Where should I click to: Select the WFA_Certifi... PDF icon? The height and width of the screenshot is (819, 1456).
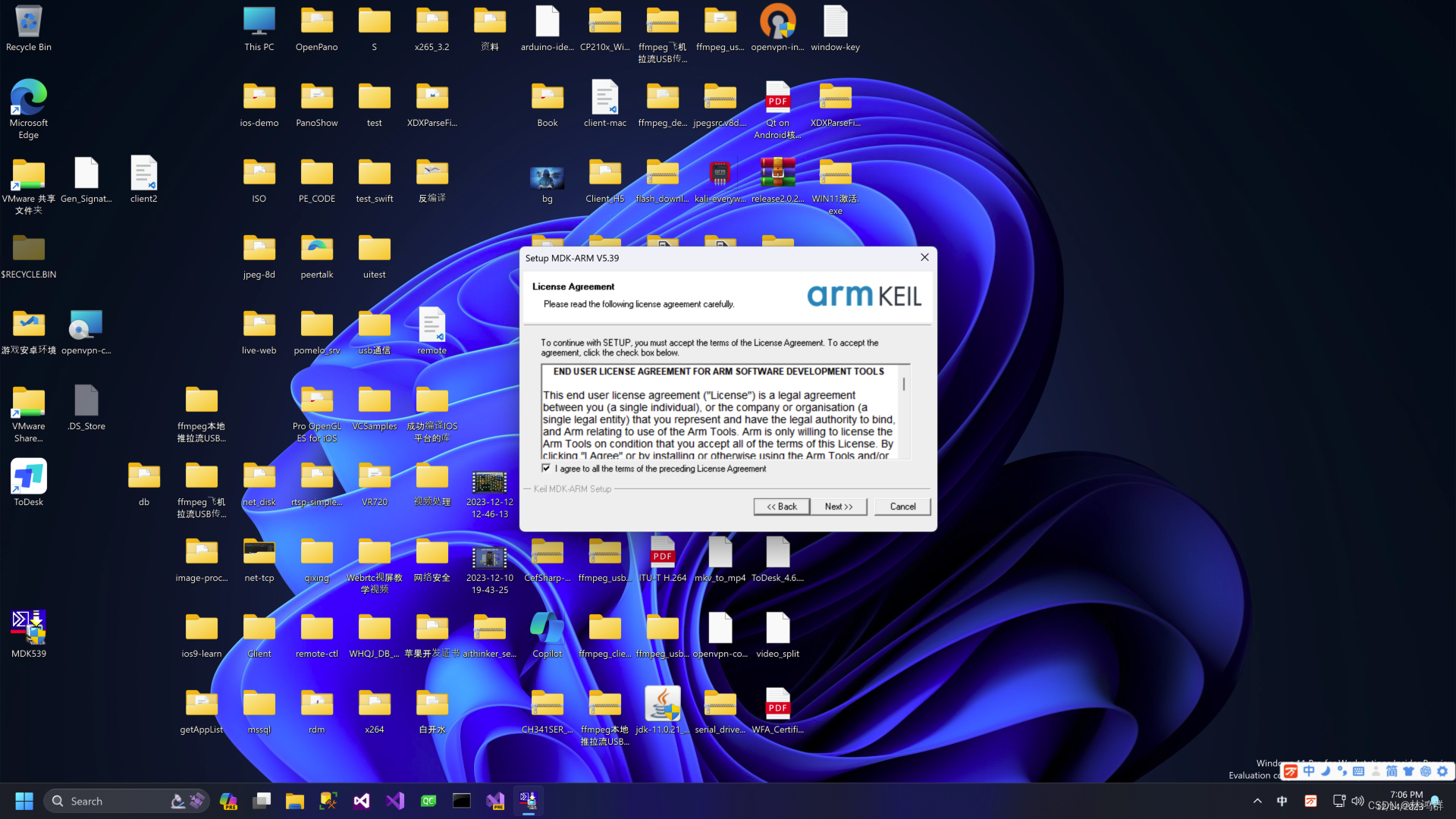(778, 711)
